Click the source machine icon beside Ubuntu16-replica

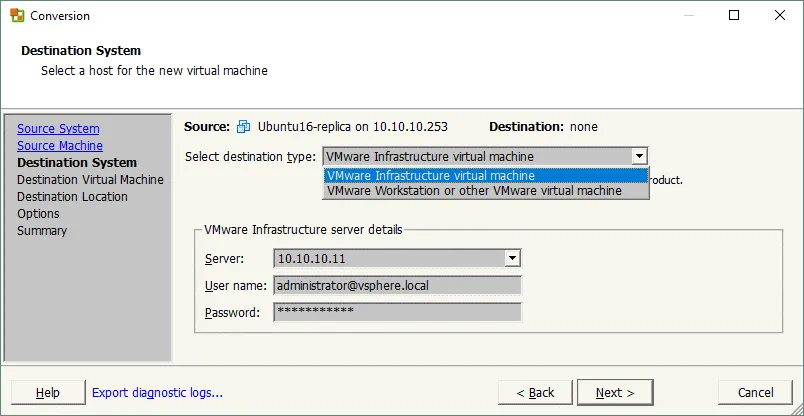(244, 127)
